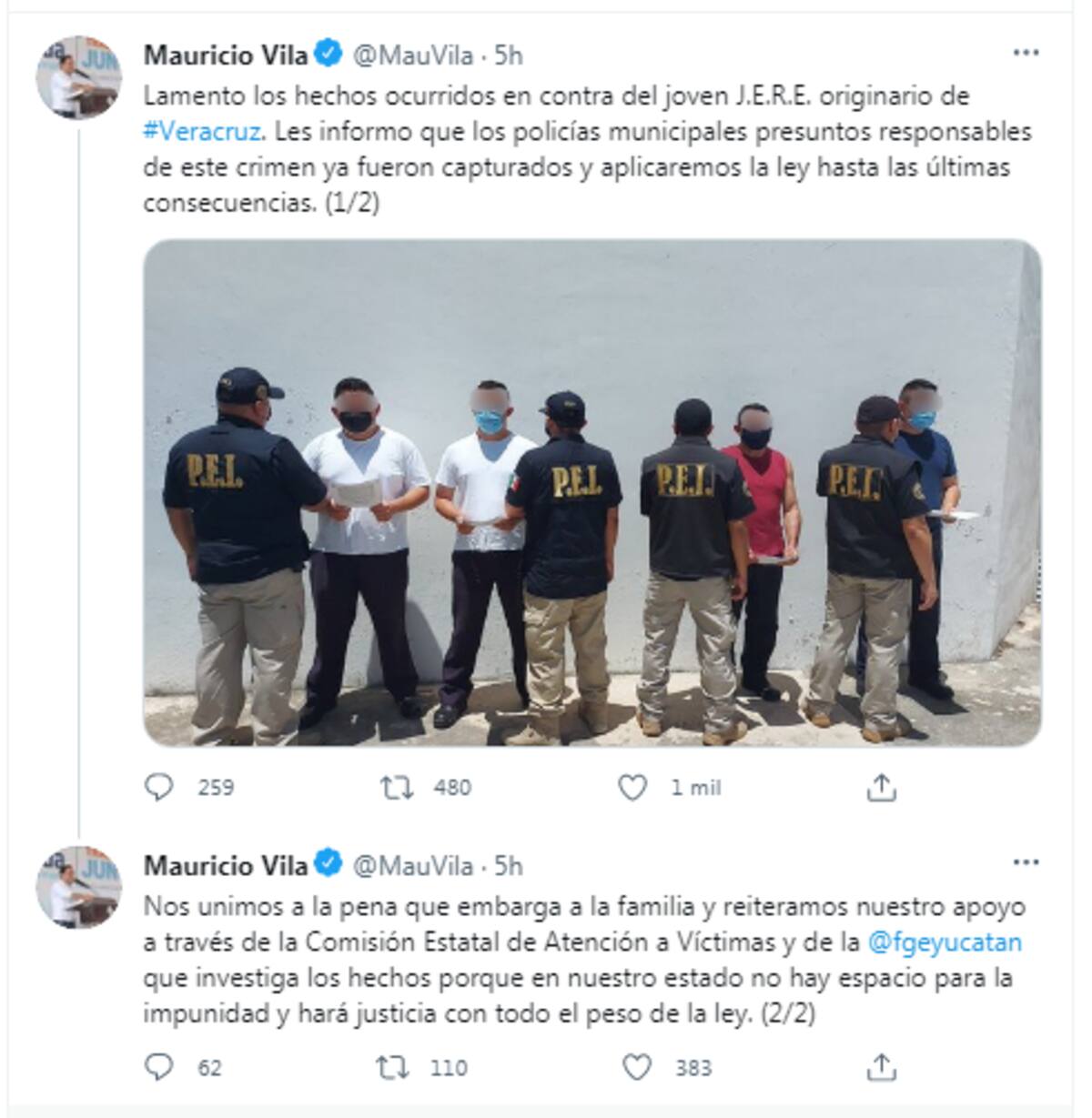The height and width of the screenshot is (1118, 1092).
Task: Click the Mauricio Vila name on first tweet
Action: [x=226, y=55]
